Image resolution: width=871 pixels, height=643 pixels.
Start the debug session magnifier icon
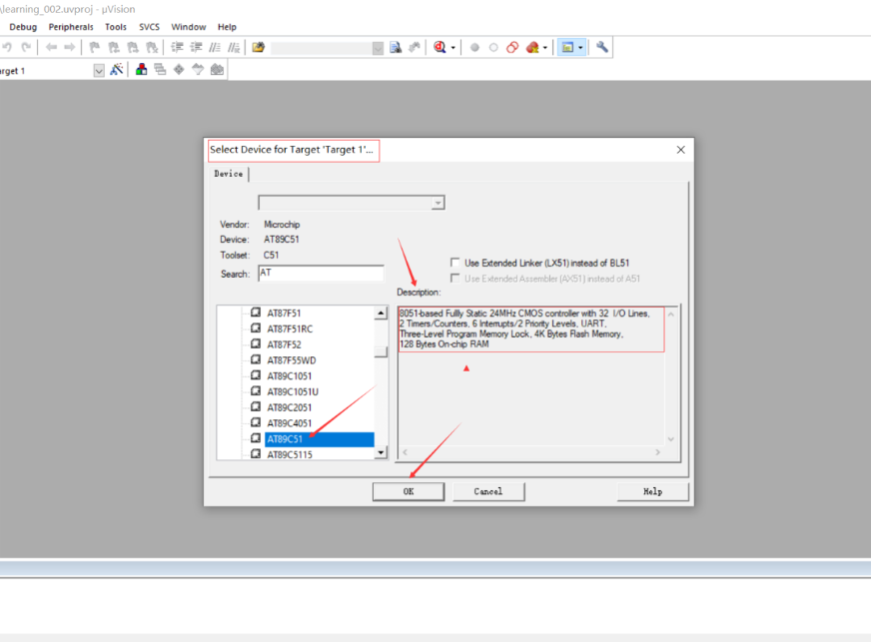(x=439, y=48)
